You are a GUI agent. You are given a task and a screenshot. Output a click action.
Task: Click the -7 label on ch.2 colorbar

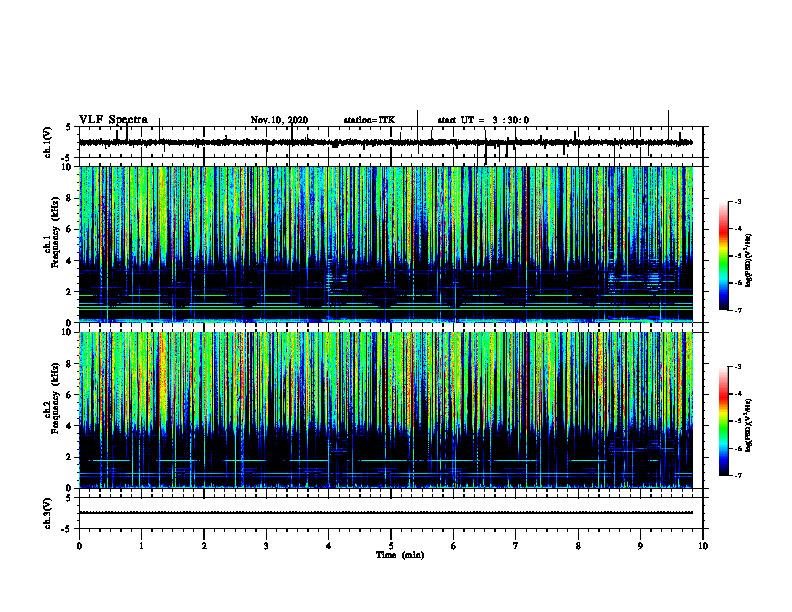coord(738,476)
